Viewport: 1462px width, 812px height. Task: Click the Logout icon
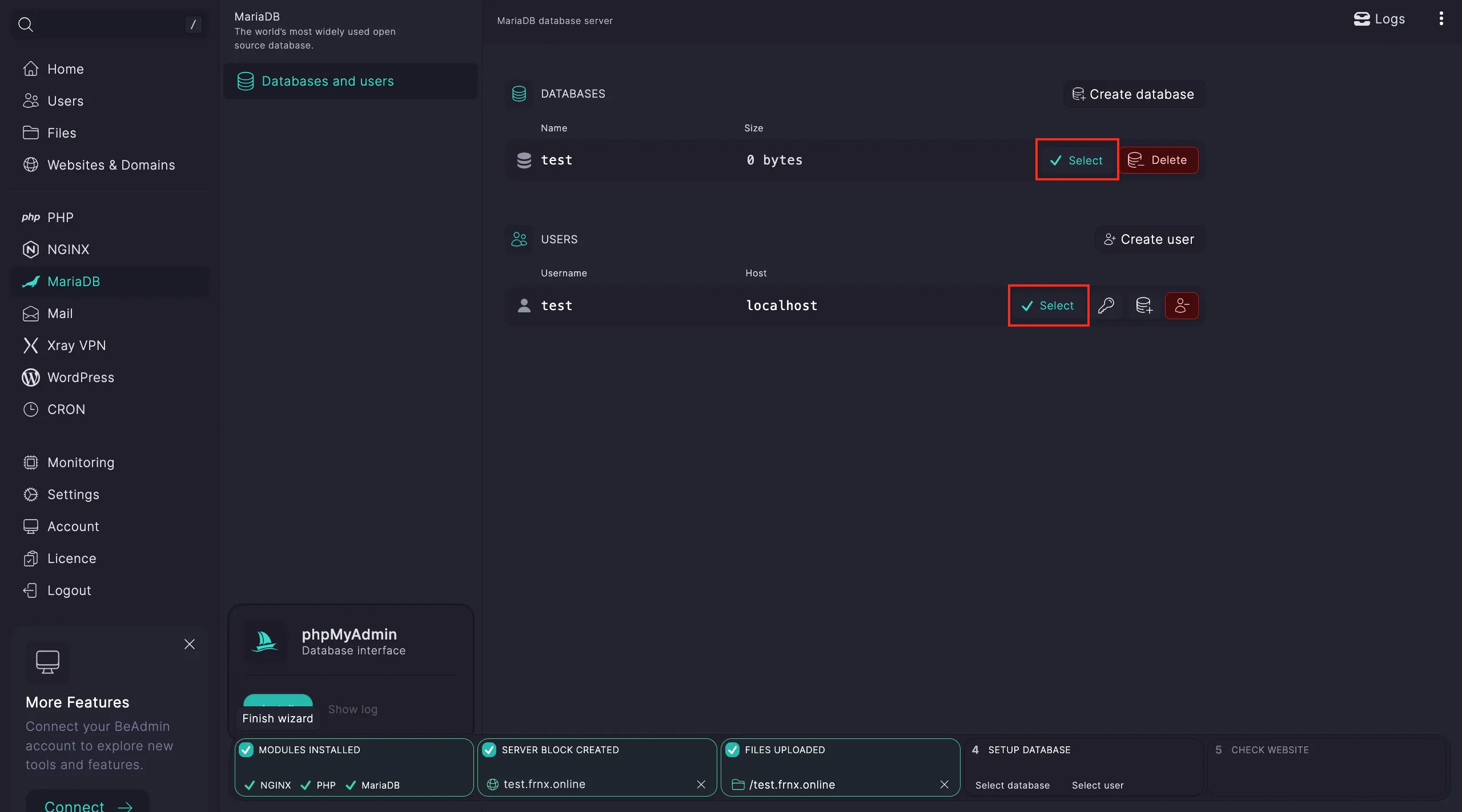31,590
